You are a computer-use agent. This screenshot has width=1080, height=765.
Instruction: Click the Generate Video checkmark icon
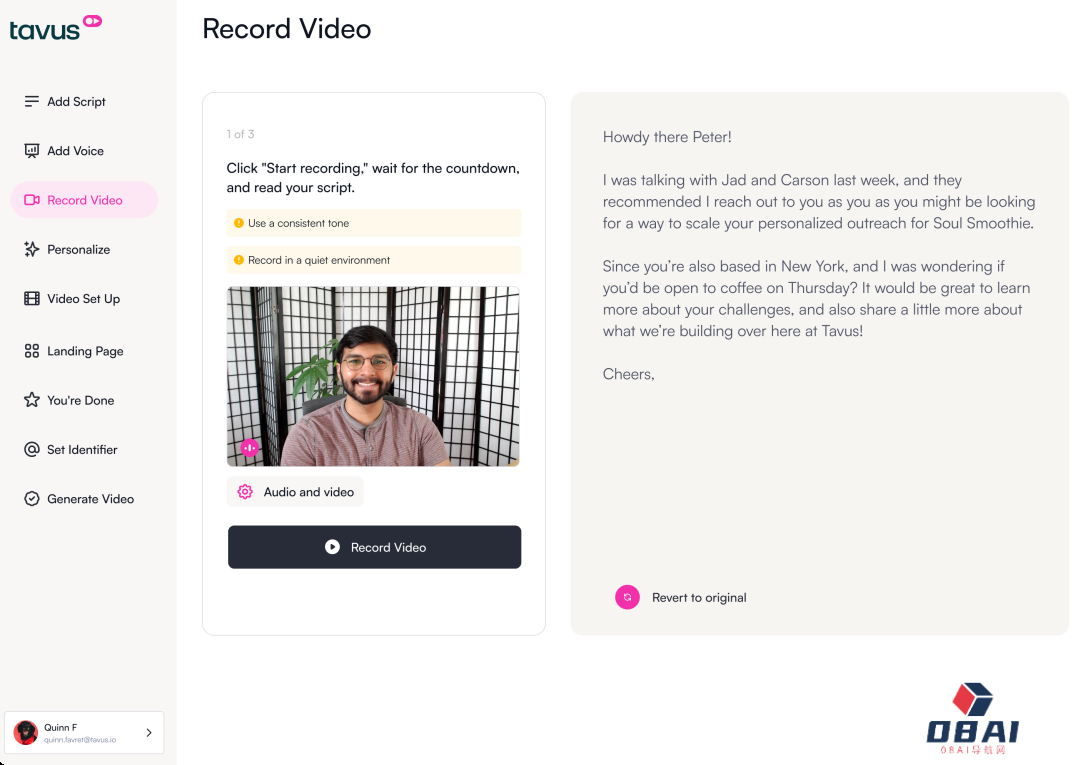(x=31, y=499)
